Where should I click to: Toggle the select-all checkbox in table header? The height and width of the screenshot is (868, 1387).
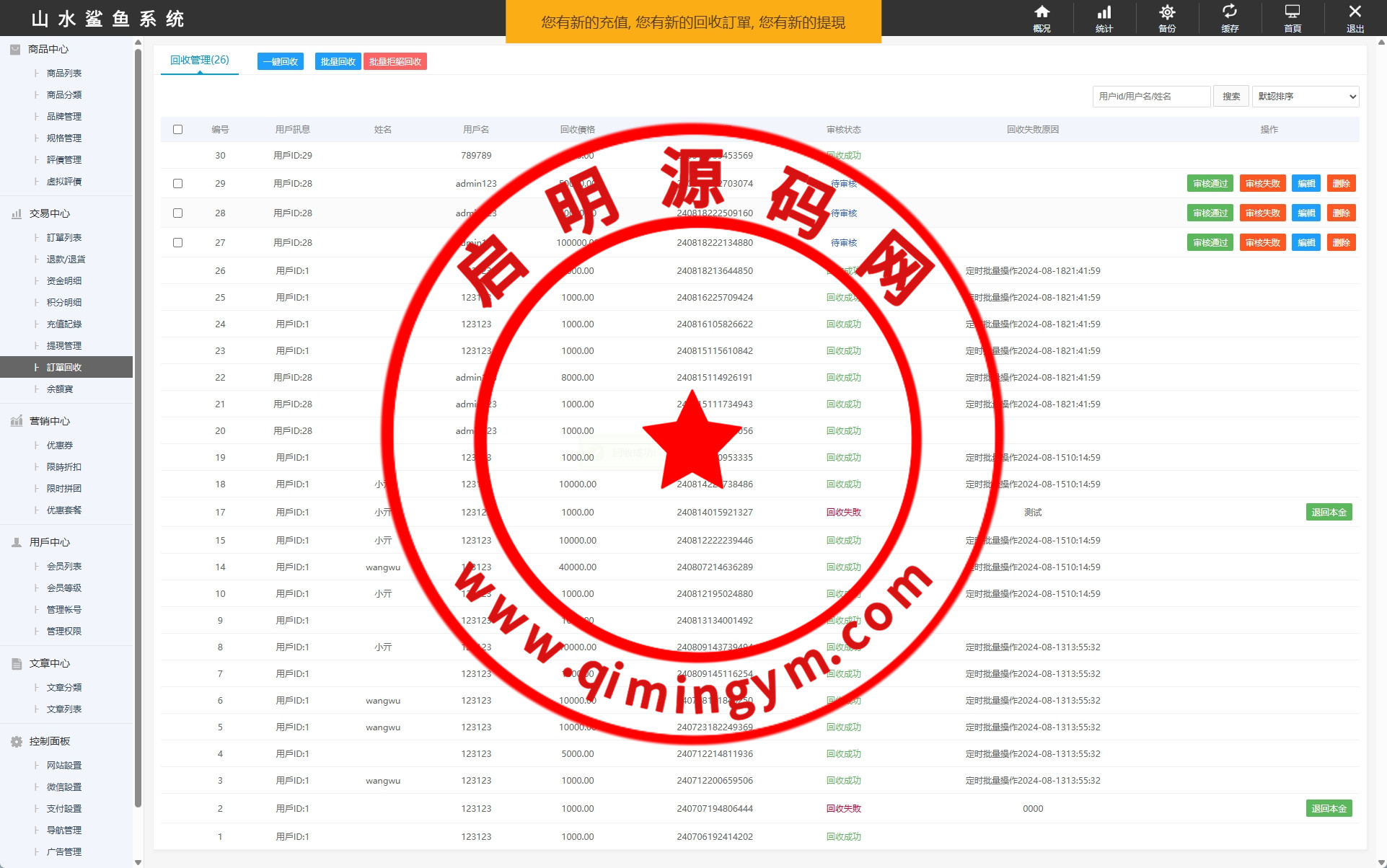[x=177, y=130]
